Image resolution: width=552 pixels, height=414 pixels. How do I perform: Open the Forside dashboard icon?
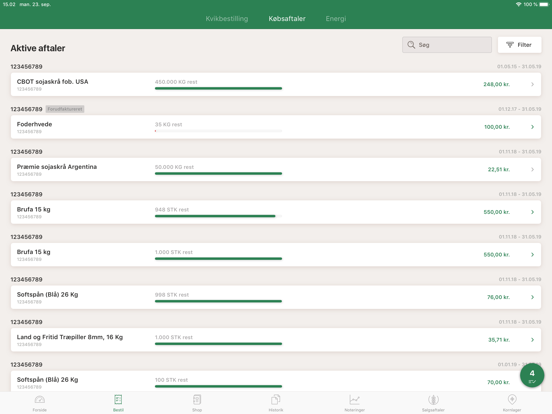(39, 400)
